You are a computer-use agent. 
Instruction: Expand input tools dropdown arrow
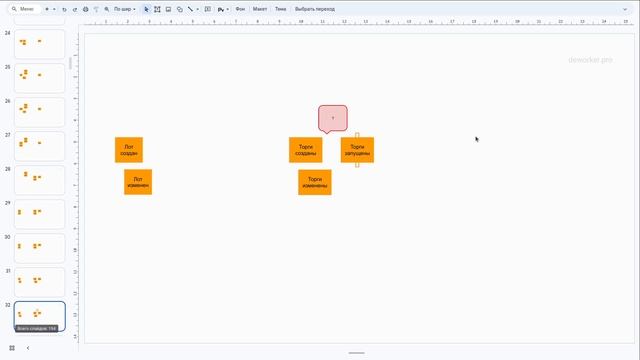pos(227,9)
